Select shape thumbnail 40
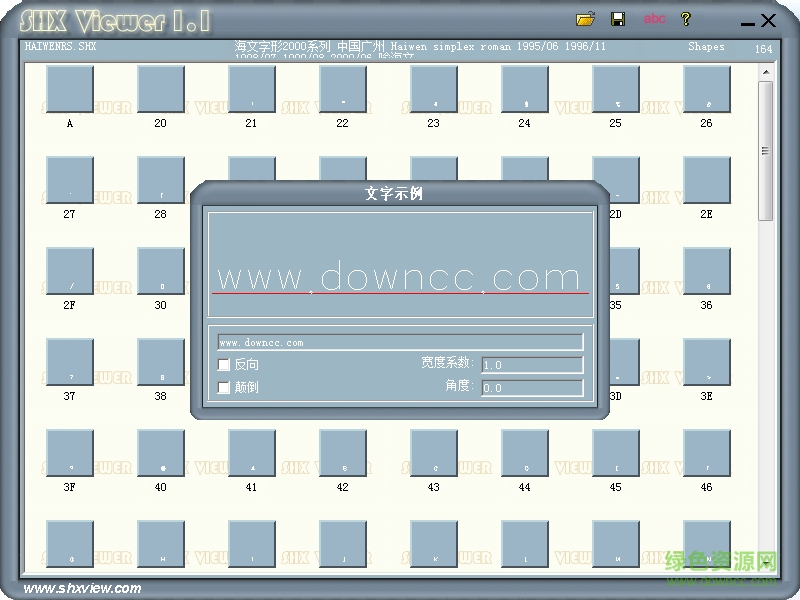 coord(161,453)
